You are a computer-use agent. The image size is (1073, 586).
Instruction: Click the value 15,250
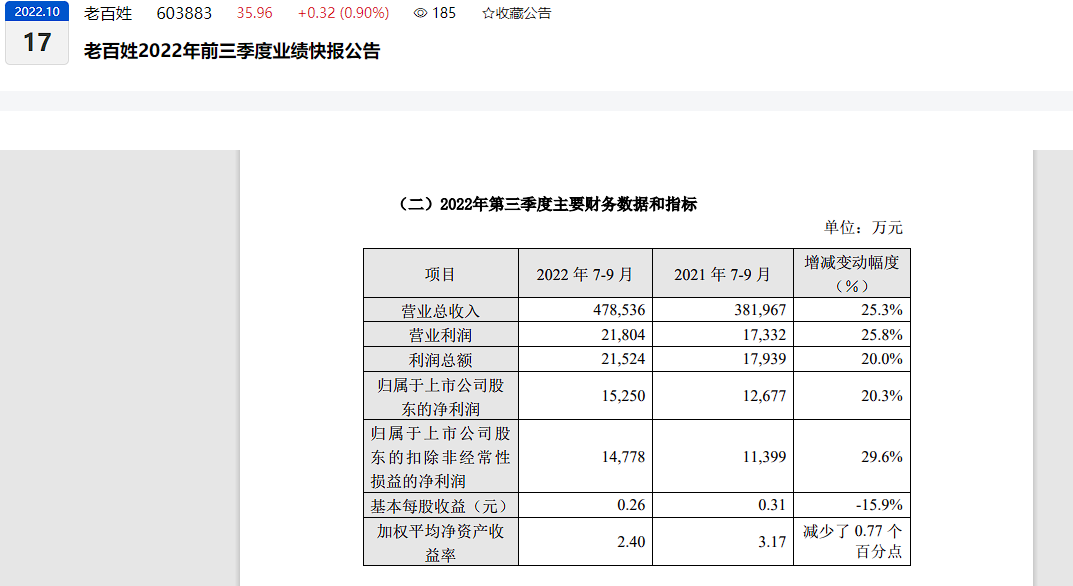623,396
